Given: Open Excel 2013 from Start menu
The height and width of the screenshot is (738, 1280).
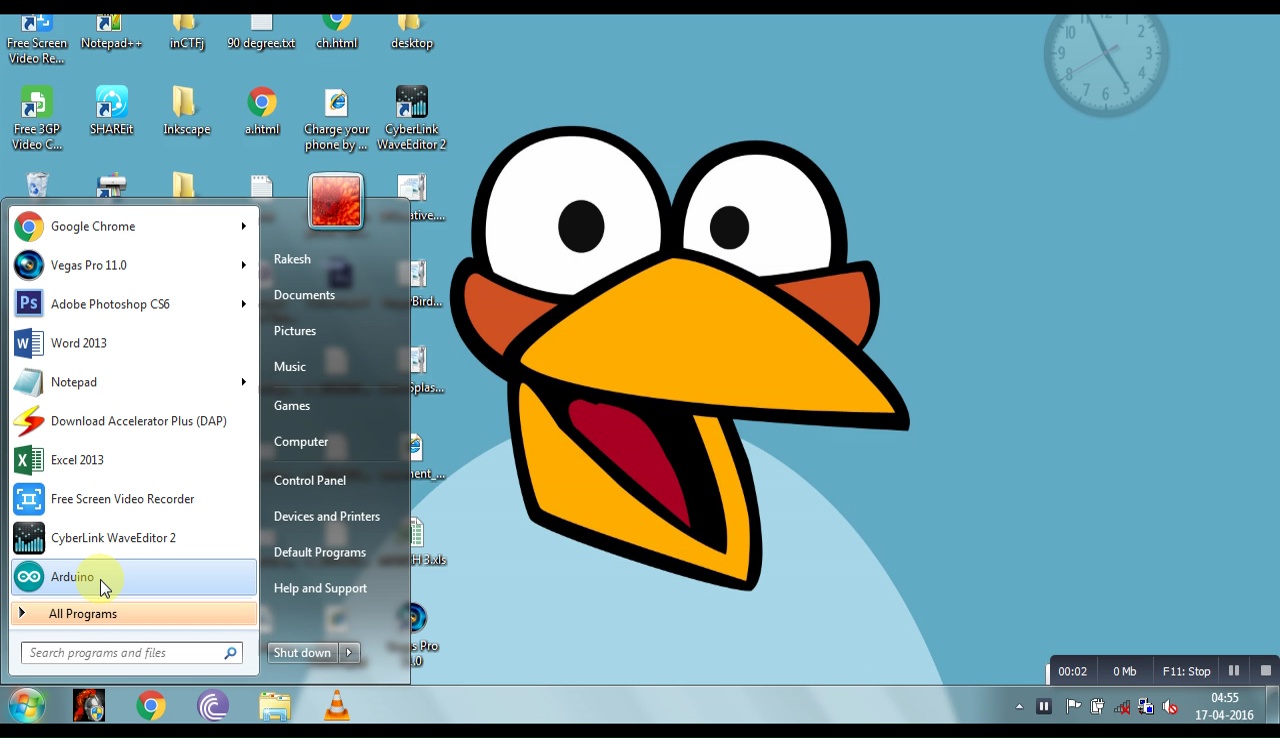Looking at the screenshot, I should pos(134,461).
